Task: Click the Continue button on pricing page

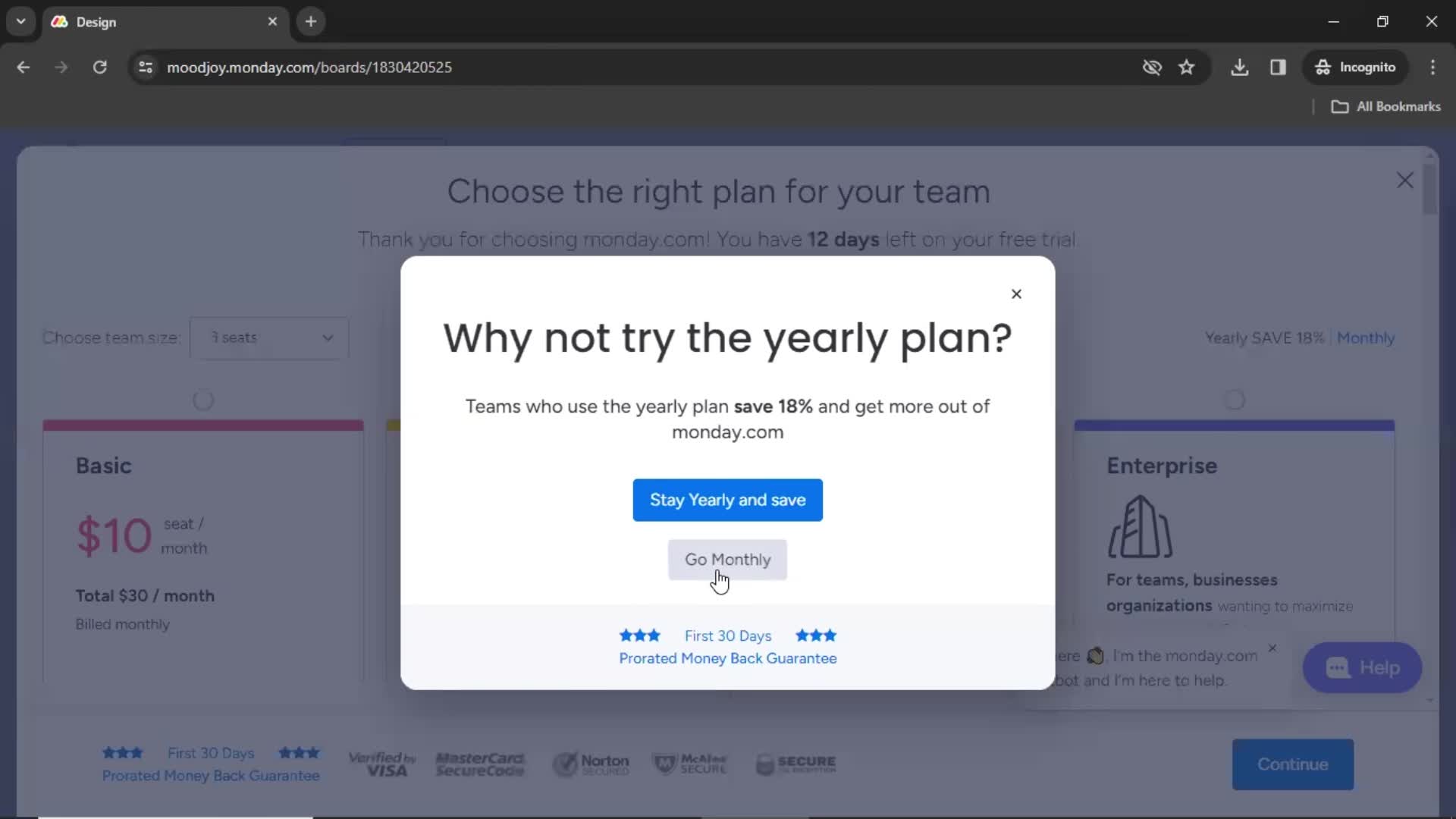Action: click(x=1293, y=764)
